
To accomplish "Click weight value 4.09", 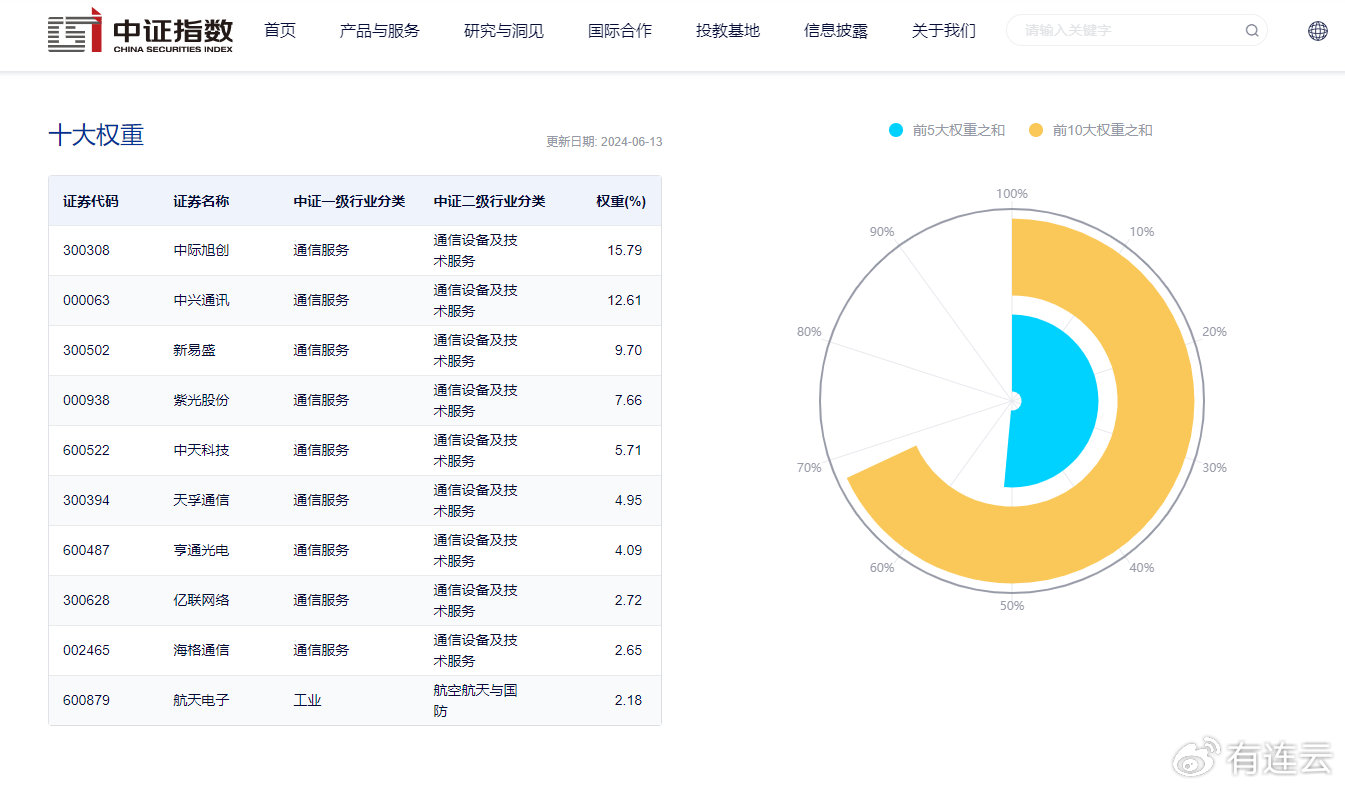I will coord(629,550).
